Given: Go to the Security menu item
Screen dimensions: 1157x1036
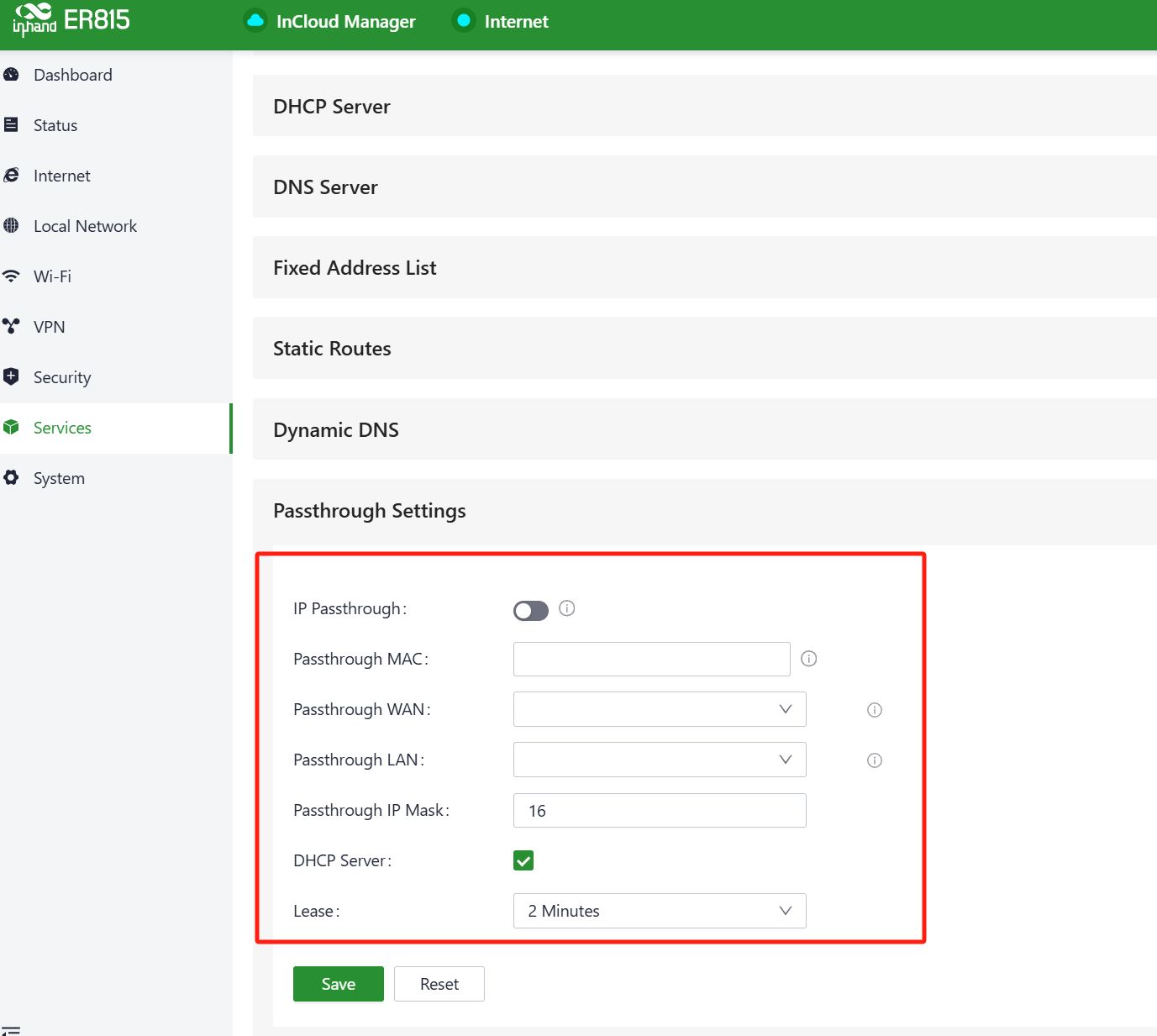Looking at the screenshot, I should click(62, 377).
